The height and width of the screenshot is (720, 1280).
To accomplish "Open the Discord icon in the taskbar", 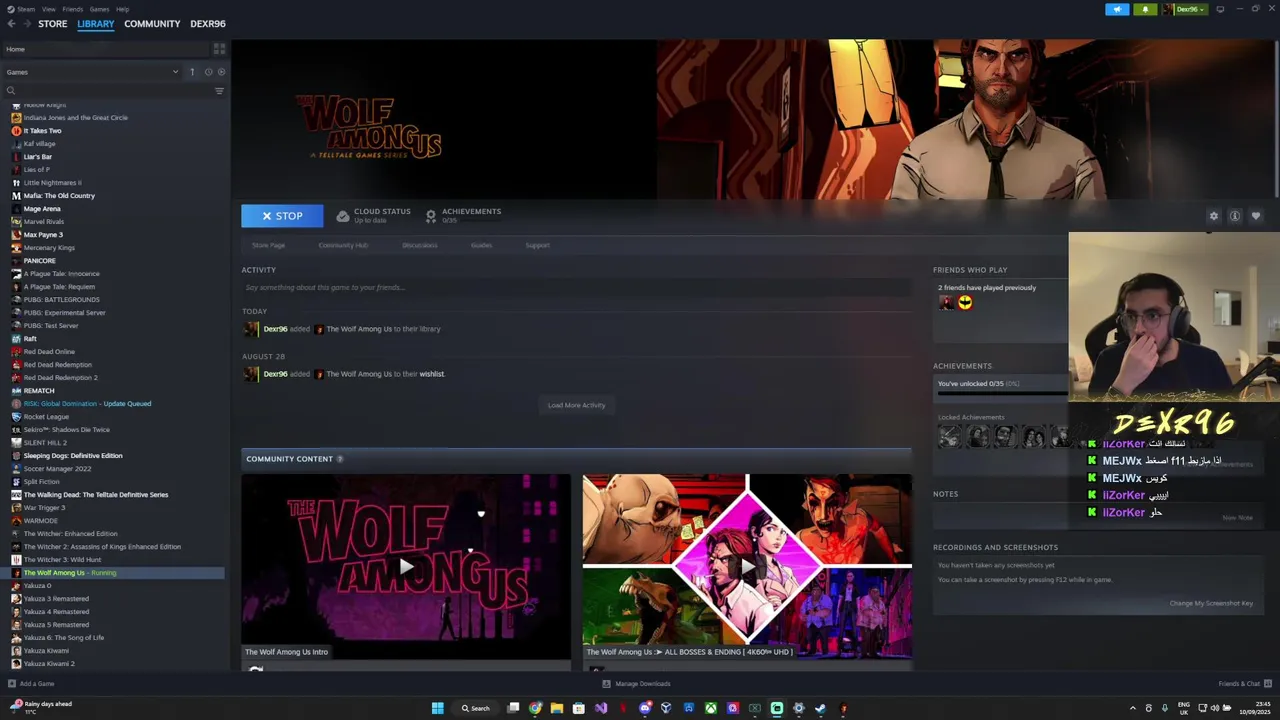I will [645, 708].
